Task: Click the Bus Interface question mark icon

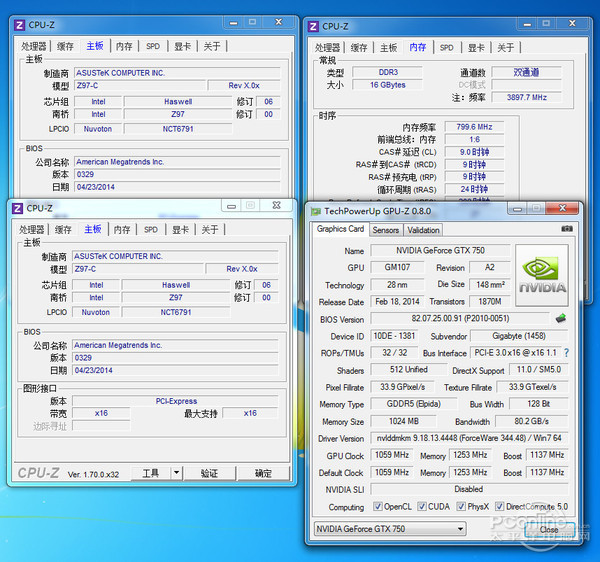Action: tap(566, 353)
